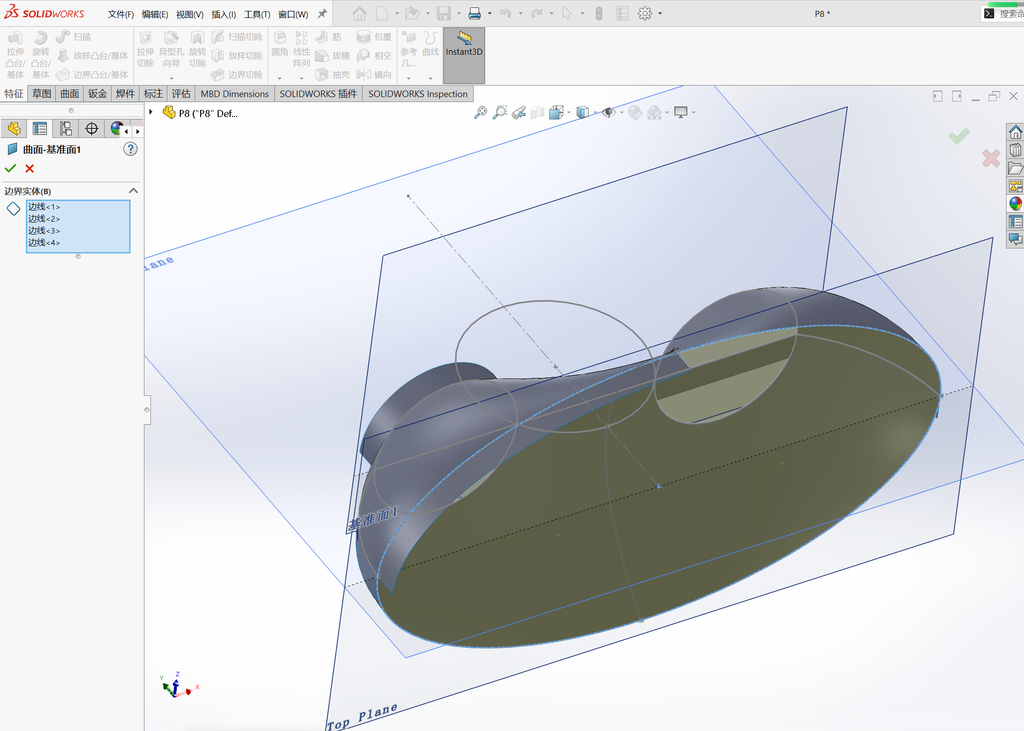
Task: Open the Appearances color ball task pane icon
Action: pyautogui.click(x=1015, y=203)
